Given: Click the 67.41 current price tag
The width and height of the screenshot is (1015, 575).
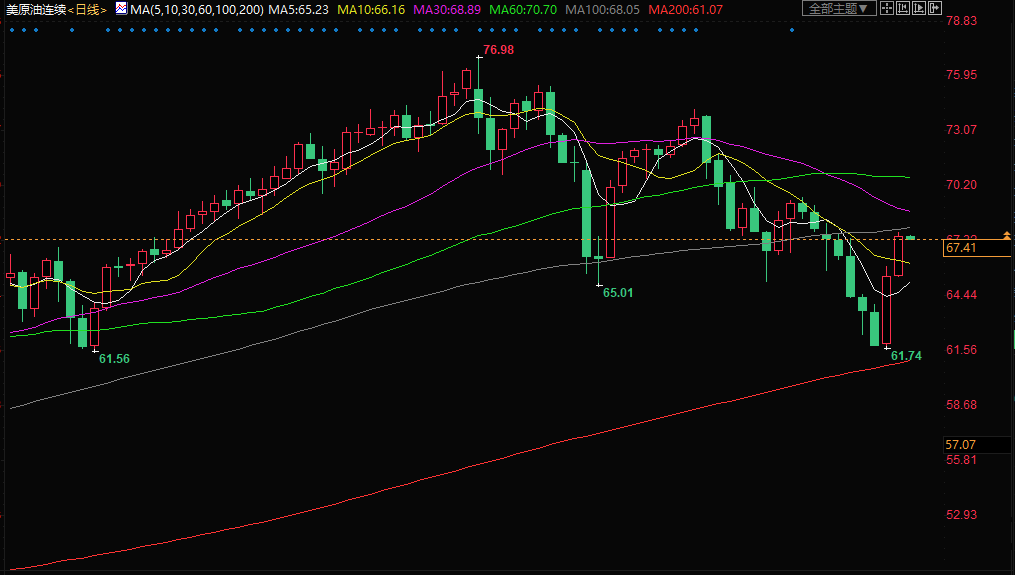Looking at the screenshot, I should [x=962, y=248].
